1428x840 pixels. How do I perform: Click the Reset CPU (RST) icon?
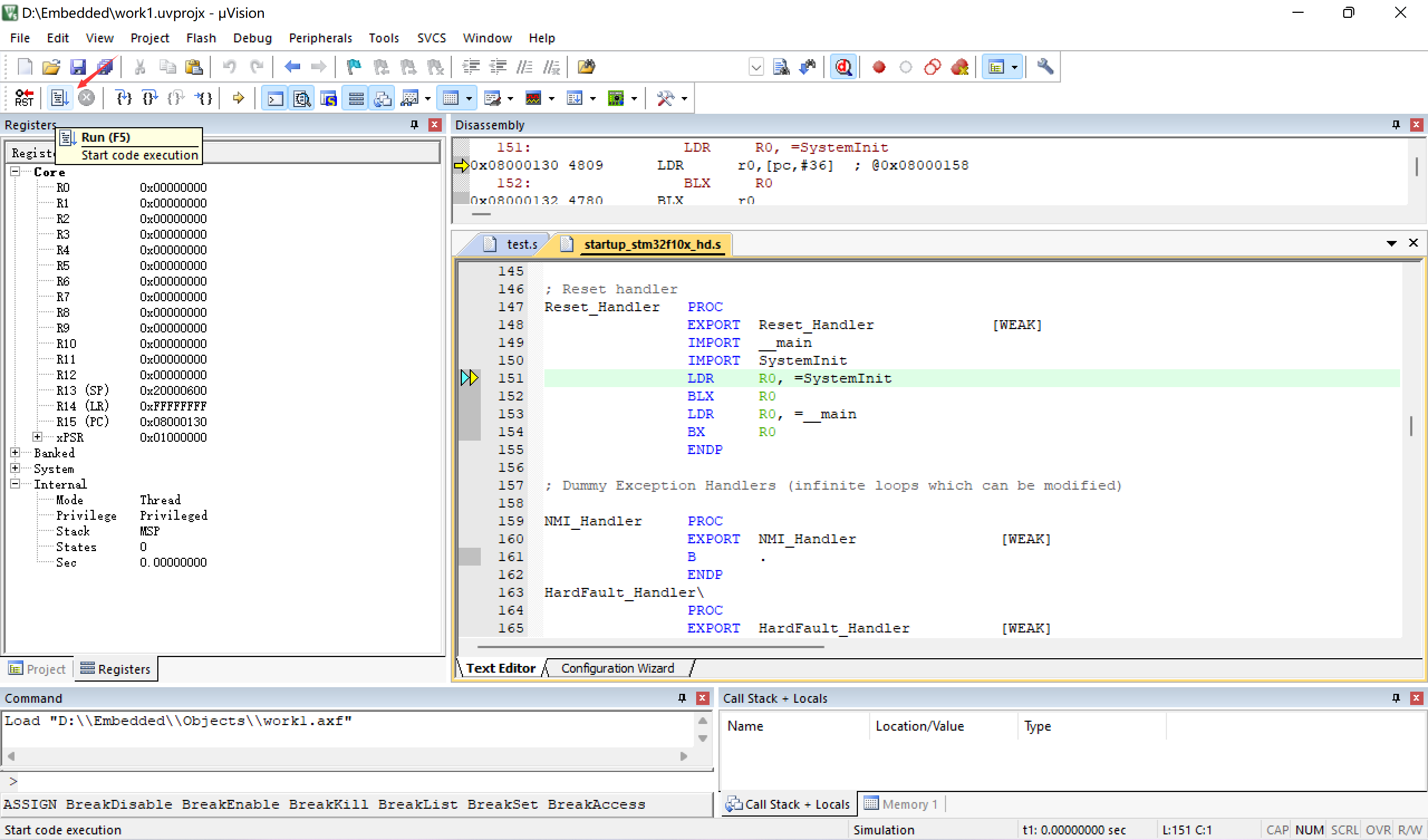(x=24, y=98)
